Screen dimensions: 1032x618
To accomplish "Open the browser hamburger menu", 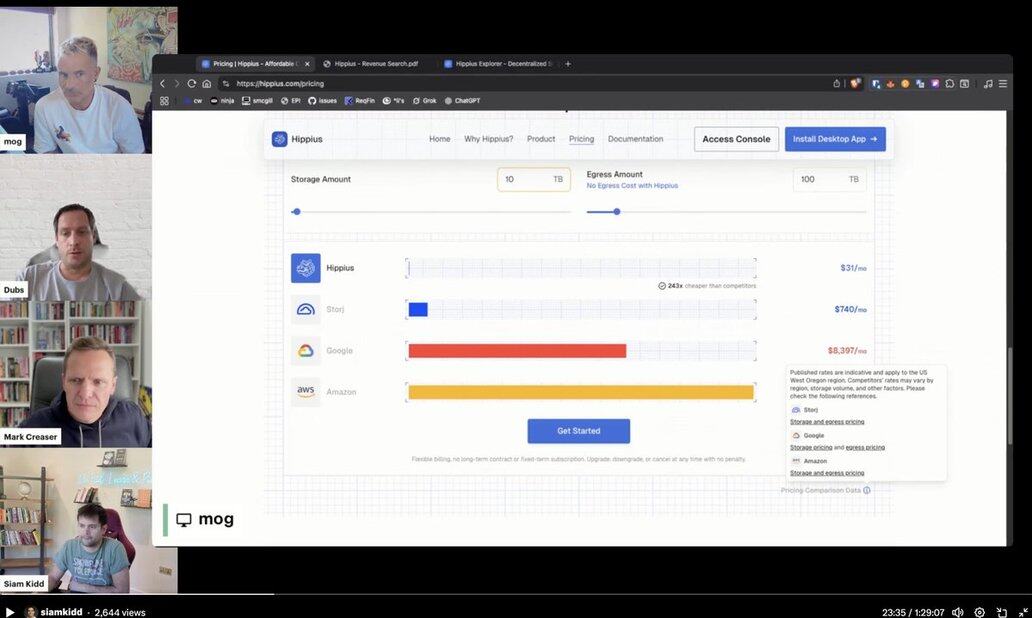I will pos(1003,84).
